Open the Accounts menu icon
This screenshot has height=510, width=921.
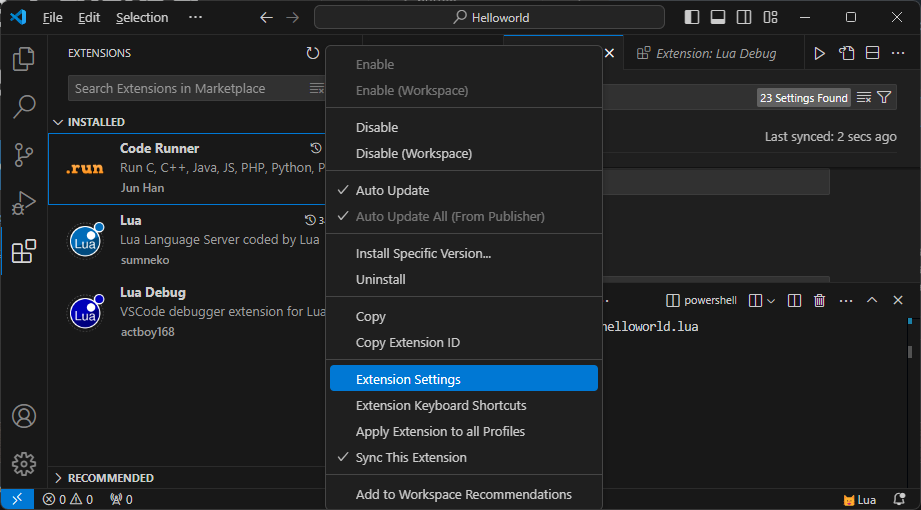[24, 416]
